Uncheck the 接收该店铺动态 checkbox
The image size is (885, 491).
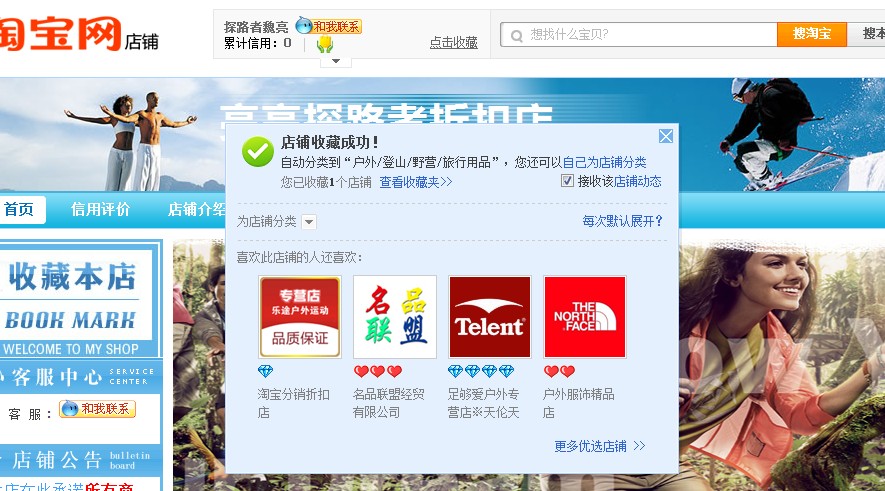tap(567, 181)
